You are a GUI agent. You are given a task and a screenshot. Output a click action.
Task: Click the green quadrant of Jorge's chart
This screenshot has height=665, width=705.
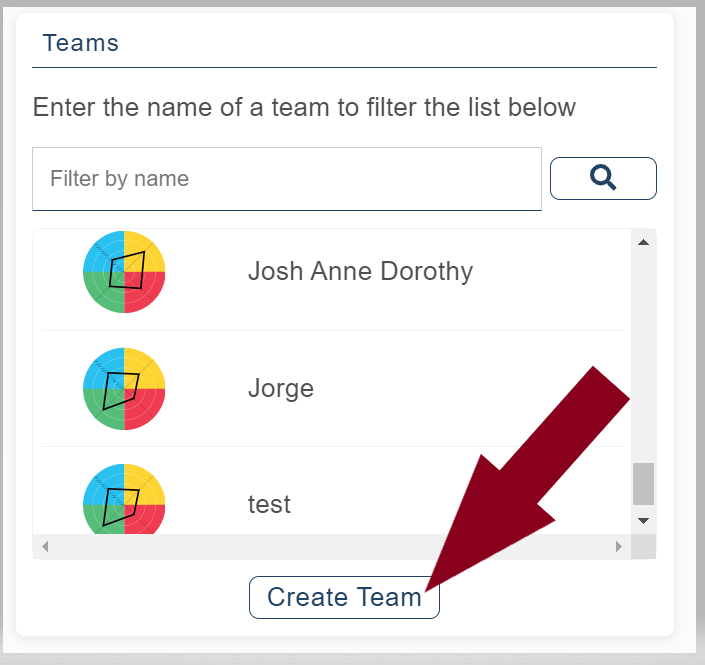[x=103, y=409]
